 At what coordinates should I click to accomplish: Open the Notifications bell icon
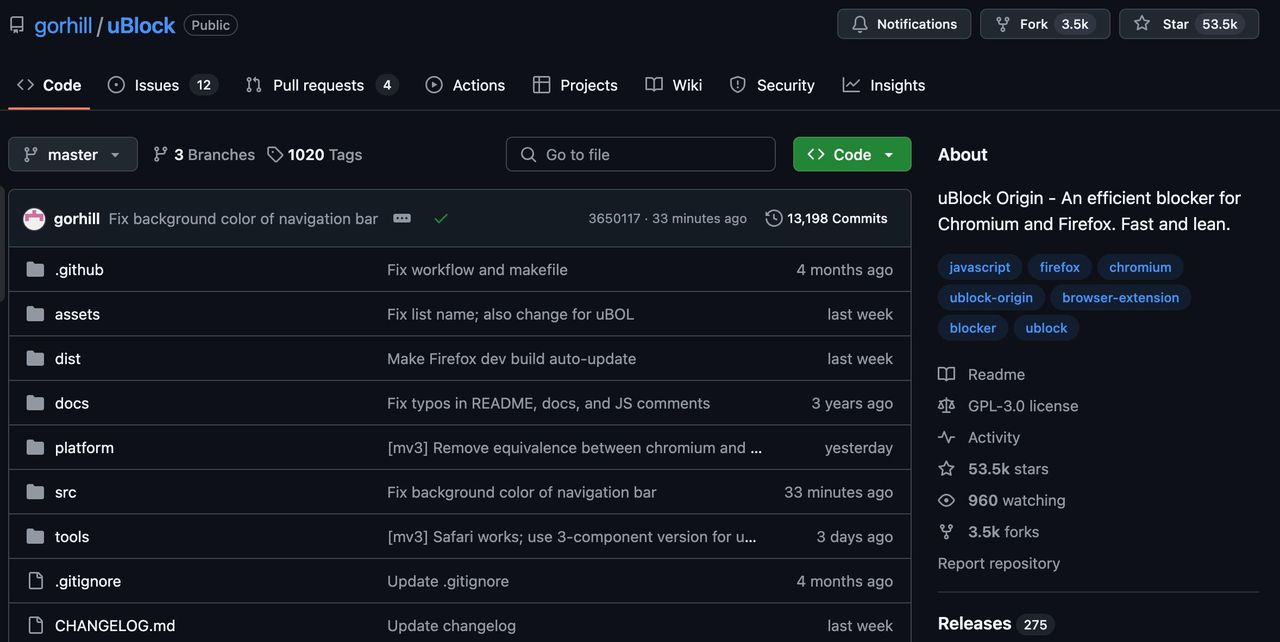tap(858, 23)
